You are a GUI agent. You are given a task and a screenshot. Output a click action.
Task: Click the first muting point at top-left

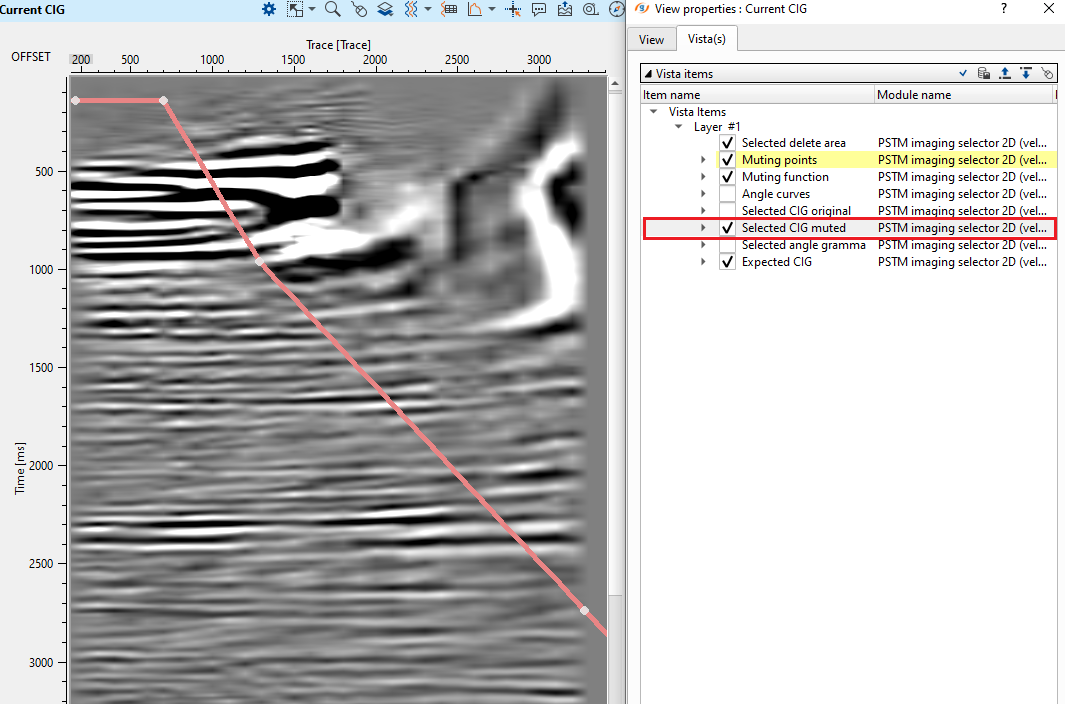pyautogui.click(x=75, y=101)
